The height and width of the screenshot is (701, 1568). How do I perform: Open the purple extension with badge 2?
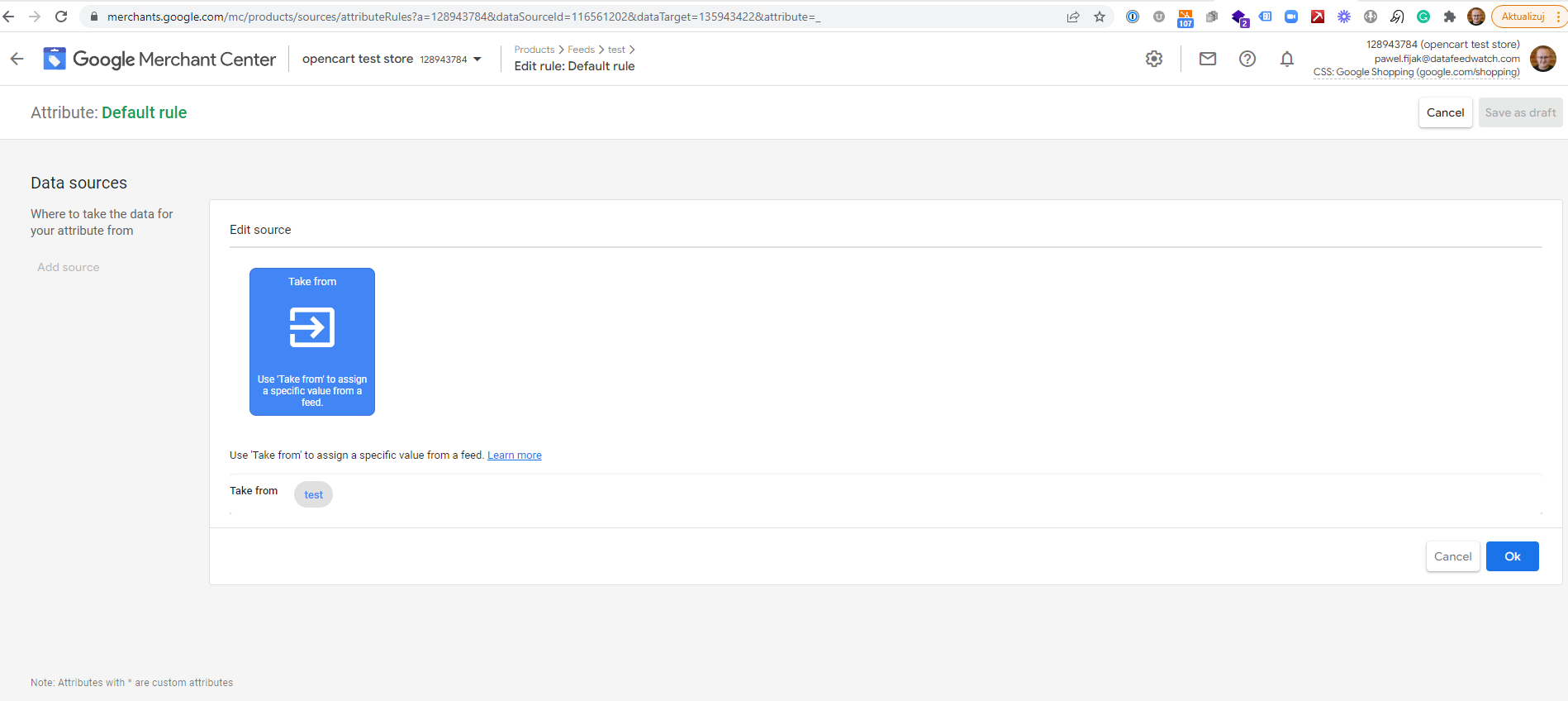point(1239,17)
